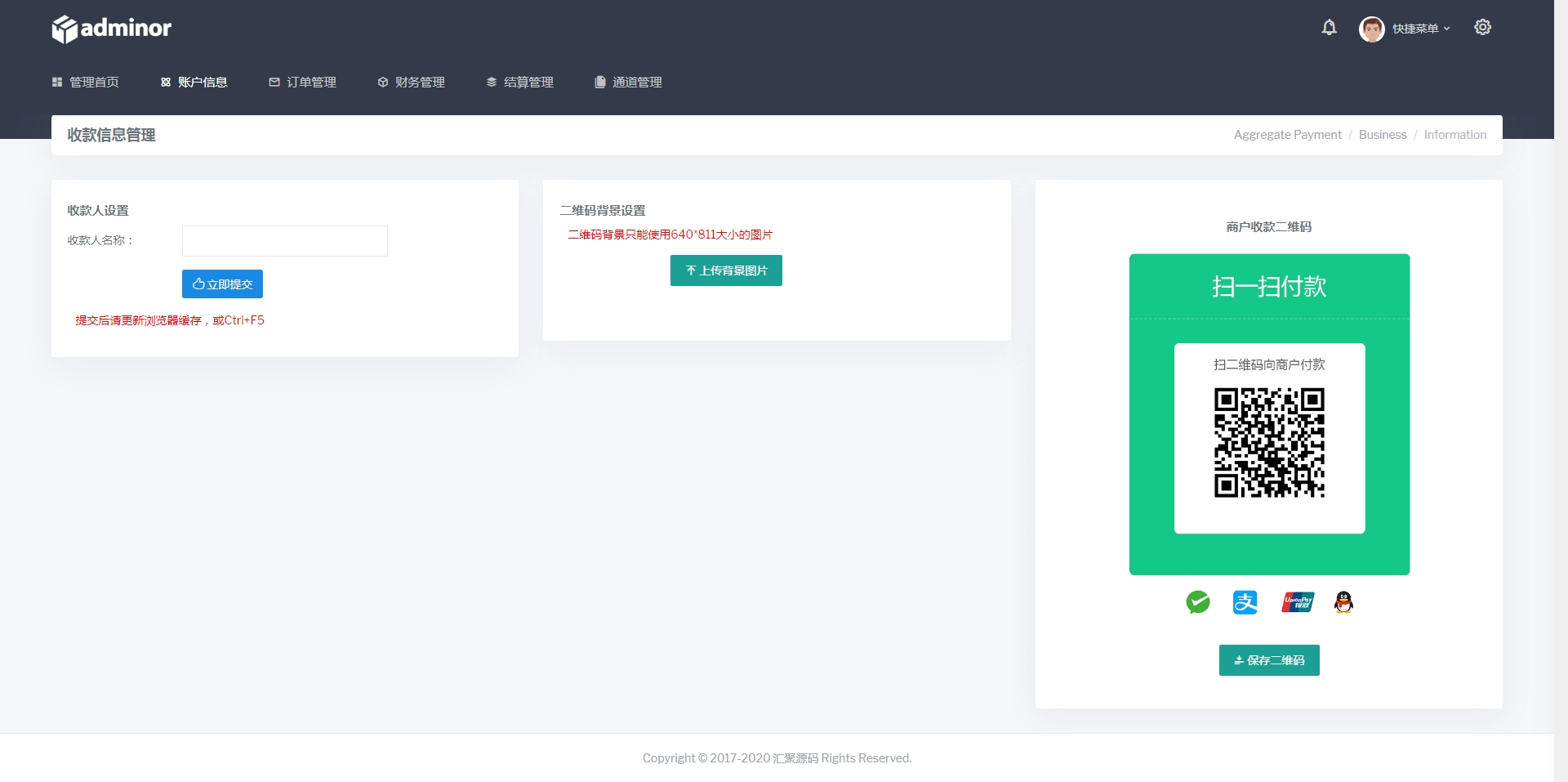Click the Aggregate Payment breadcrumb
This screenshot has width=1568, height=782.
[x=1288, y=135]
